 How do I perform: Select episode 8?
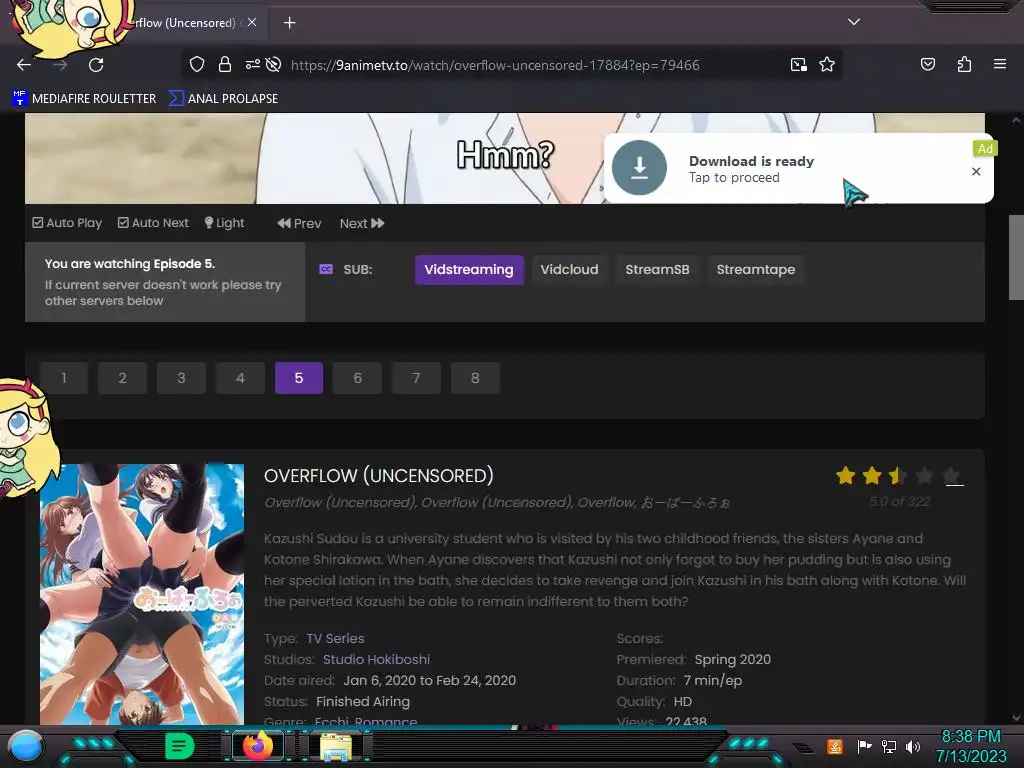(x=475, y=378)
